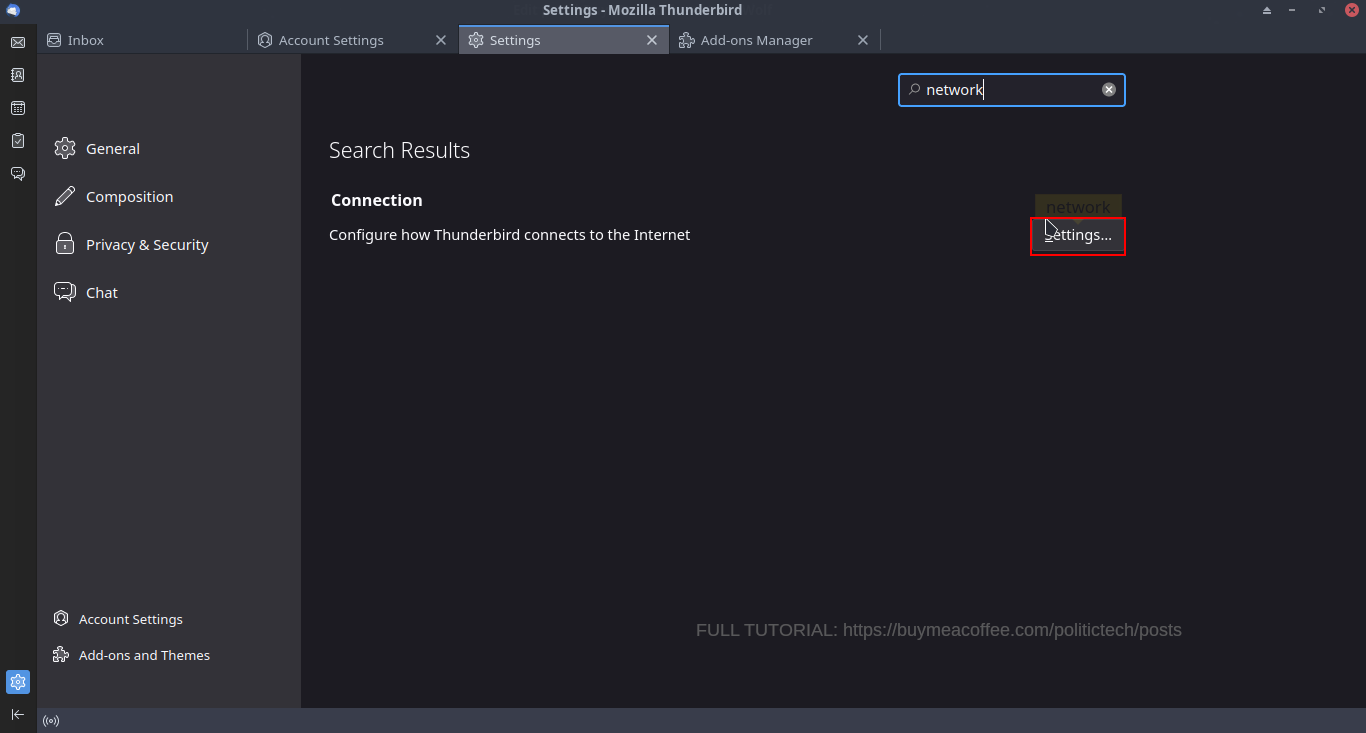Open the Composition settings category

point(169,196)
